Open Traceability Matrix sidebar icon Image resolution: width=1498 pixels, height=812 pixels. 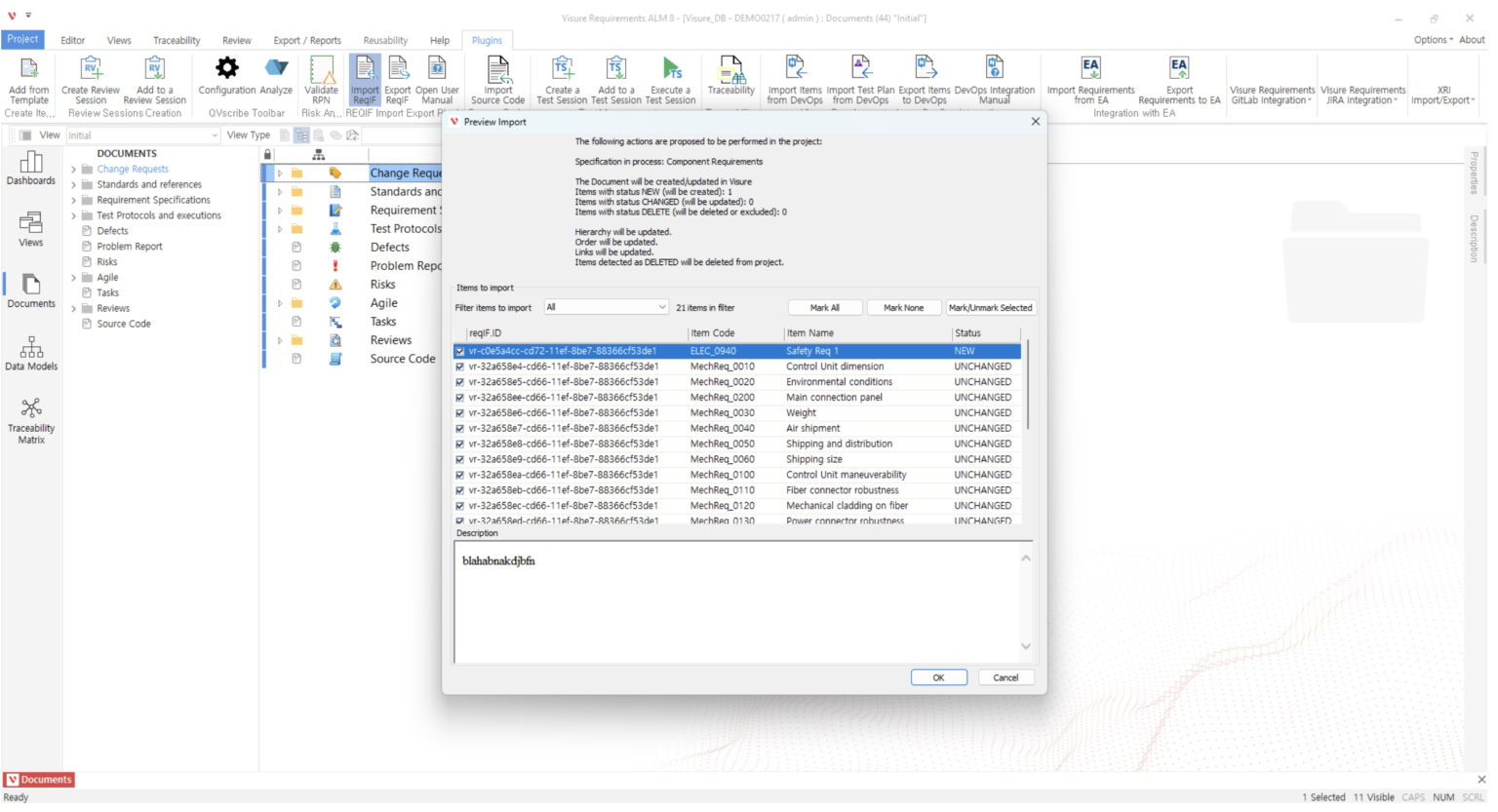pyautogui.click(x=31, y=421)
